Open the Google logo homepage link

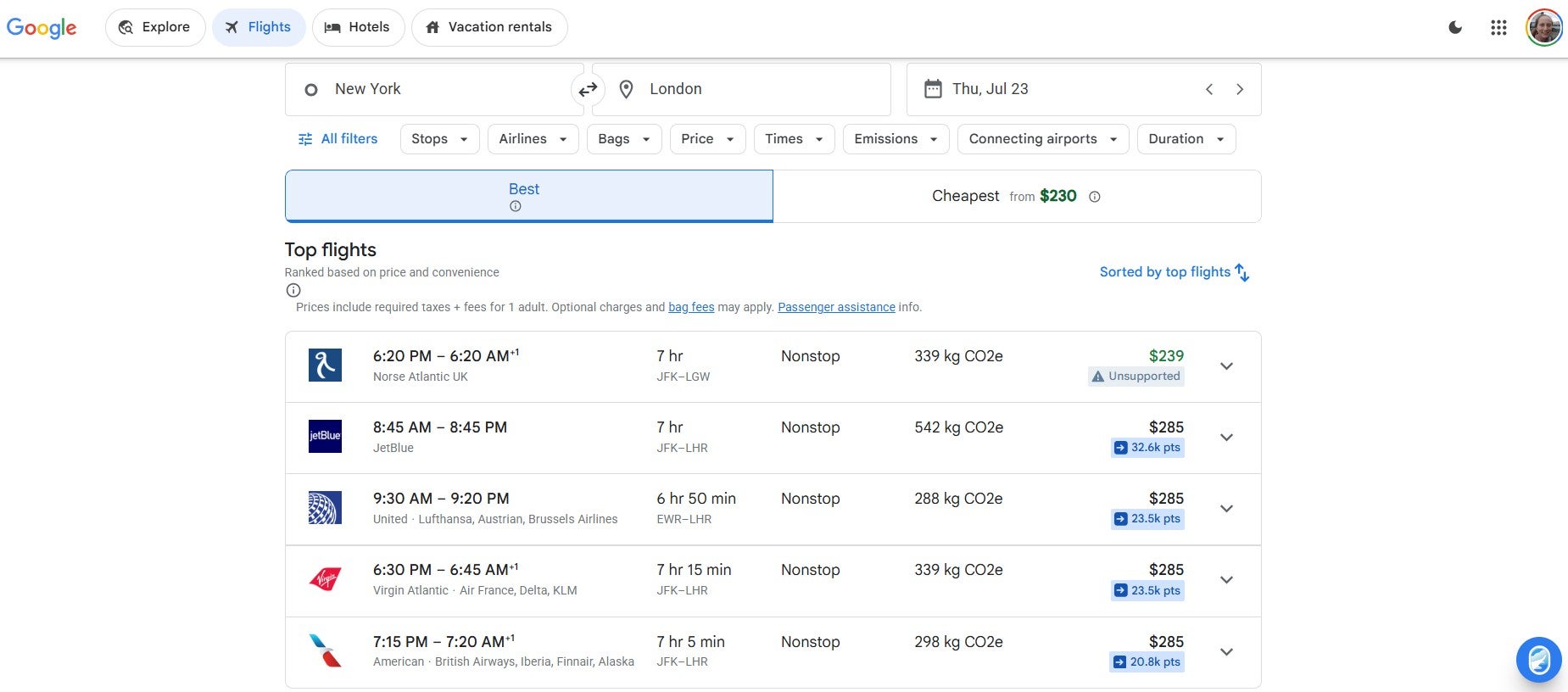pos(42,28)
